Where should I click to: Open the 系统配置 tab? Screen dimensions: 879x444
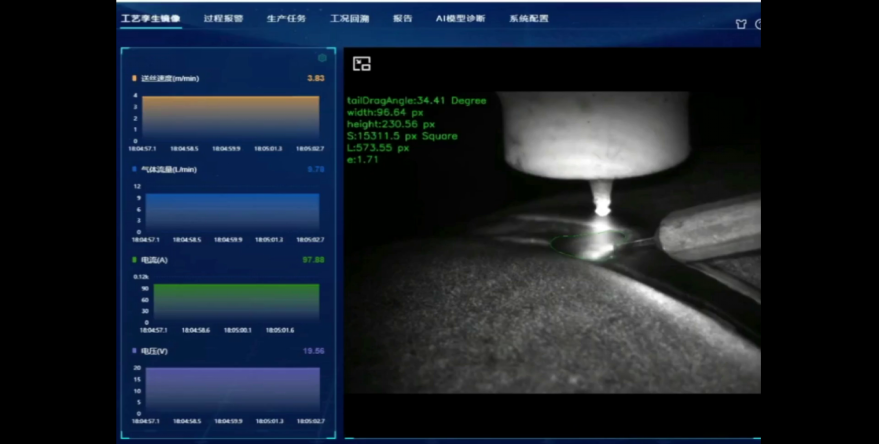(x=529, y=18)
